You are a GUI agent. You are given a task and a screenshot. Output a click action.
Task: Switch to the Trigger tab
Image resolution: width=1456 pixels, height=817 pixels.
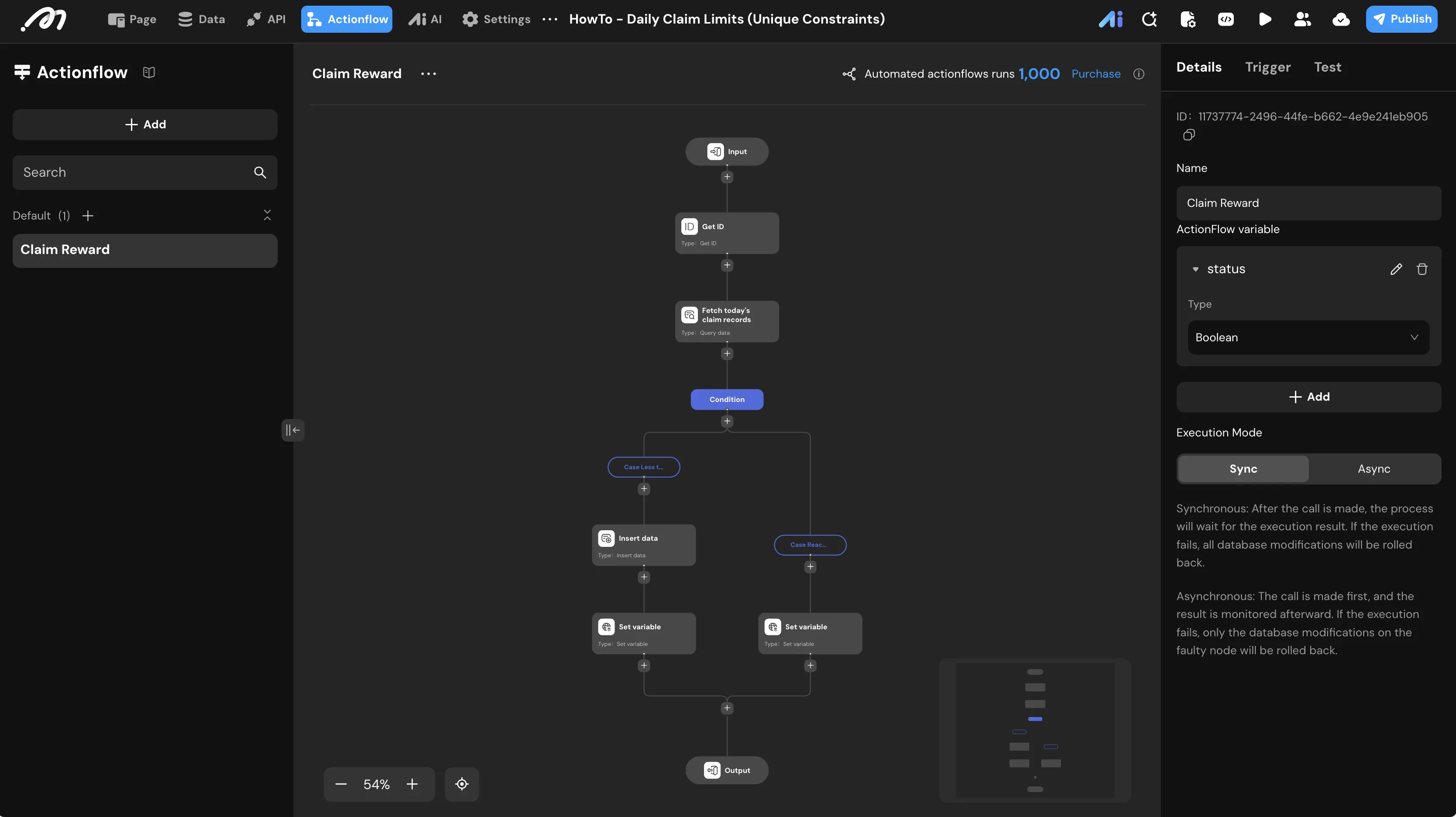[1268, 67]
